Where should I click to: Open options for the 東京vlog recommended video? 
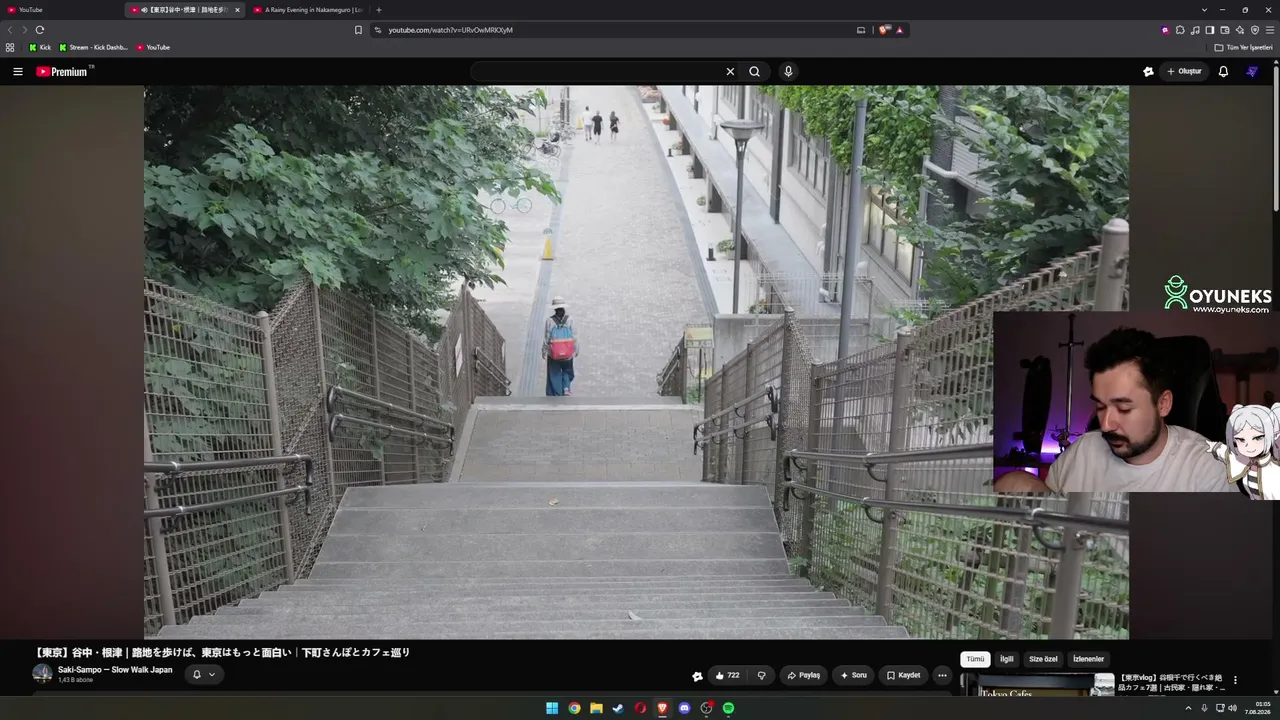tap(1235, 680)
